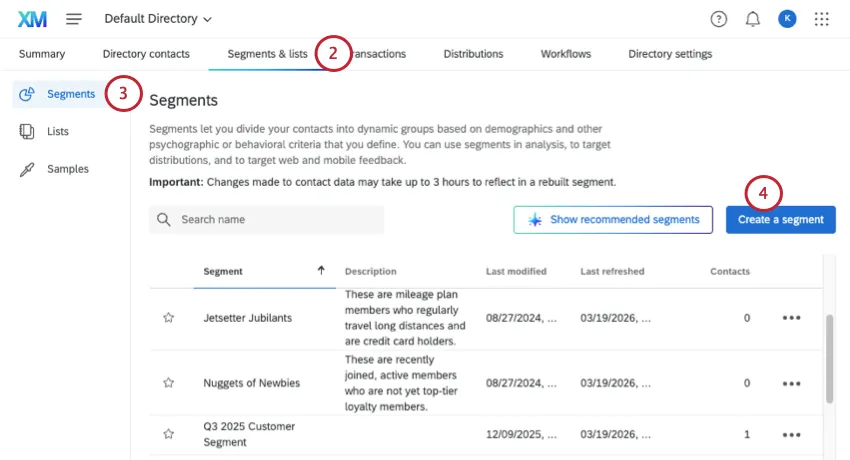Click the Create a segment button
The height and width of the screenshot is (460, 850).
tap(781, 219)
